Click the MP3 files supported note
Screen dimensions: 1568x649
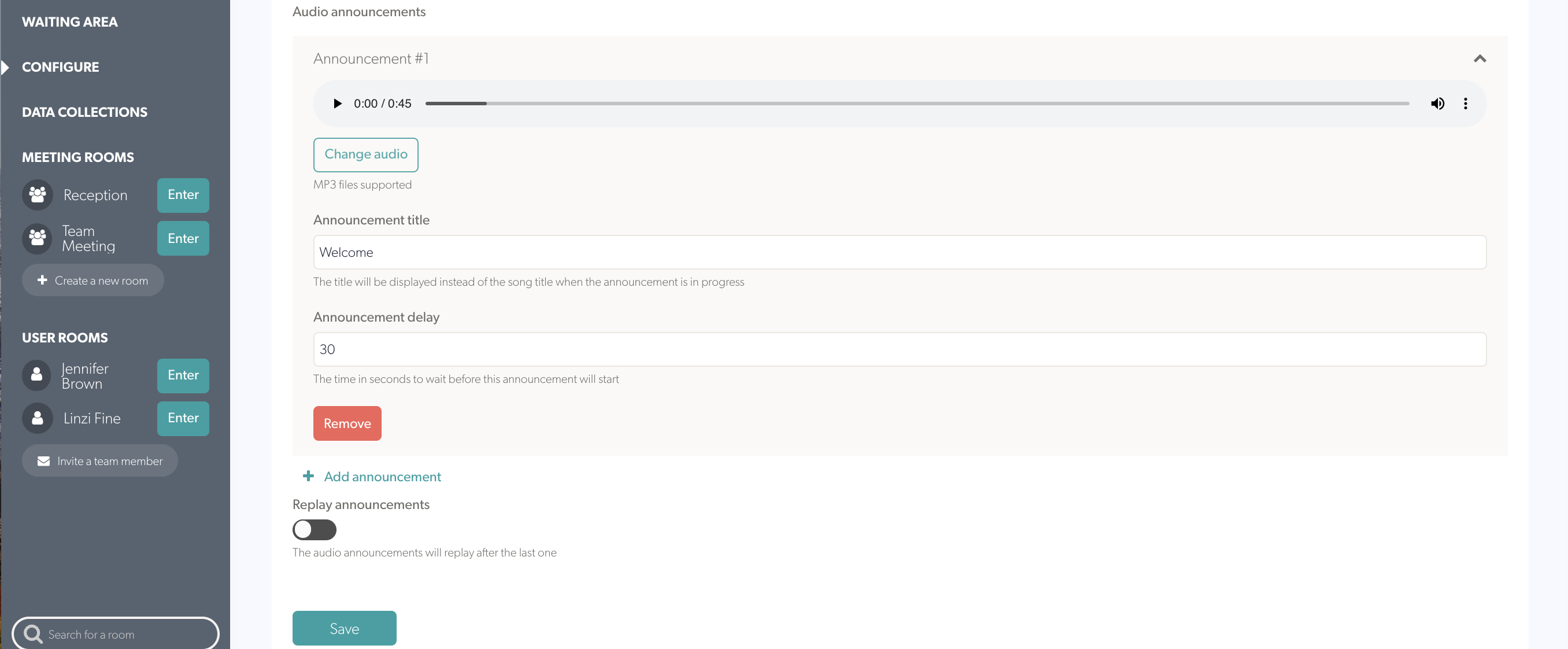[362, 185]
